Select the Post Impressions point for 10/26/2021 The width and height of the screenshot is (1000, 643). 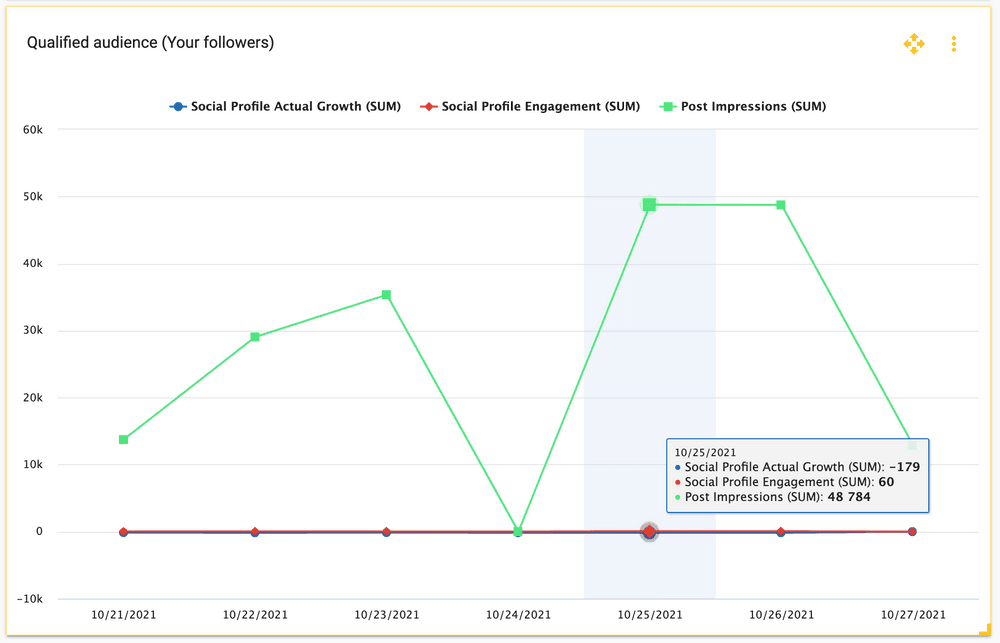tap(781, 205)
